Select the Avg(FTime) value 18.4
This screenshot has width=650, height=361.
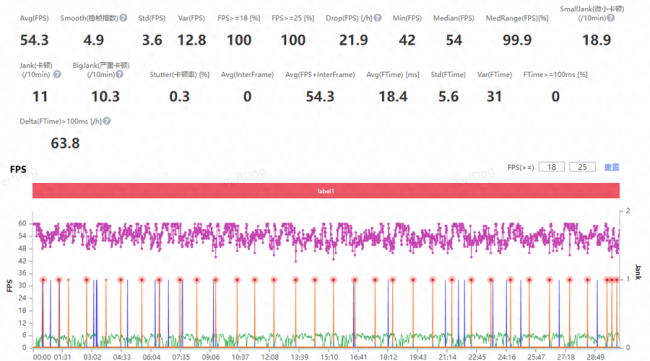coord(393,97)
